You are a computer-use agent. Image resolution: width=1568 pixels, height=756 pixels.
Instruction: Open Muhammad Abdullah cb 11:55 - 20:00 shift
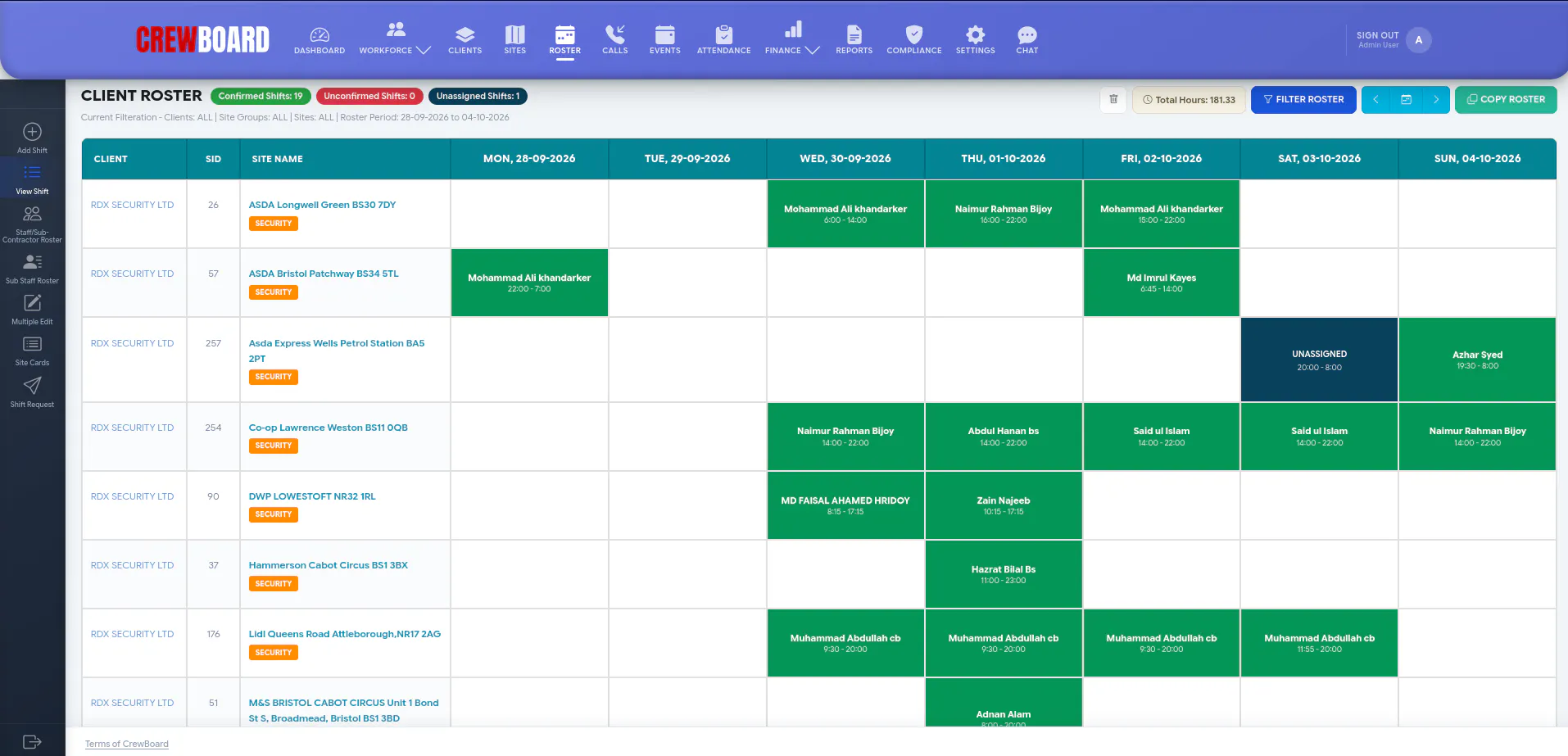[x=1319, y=643]
